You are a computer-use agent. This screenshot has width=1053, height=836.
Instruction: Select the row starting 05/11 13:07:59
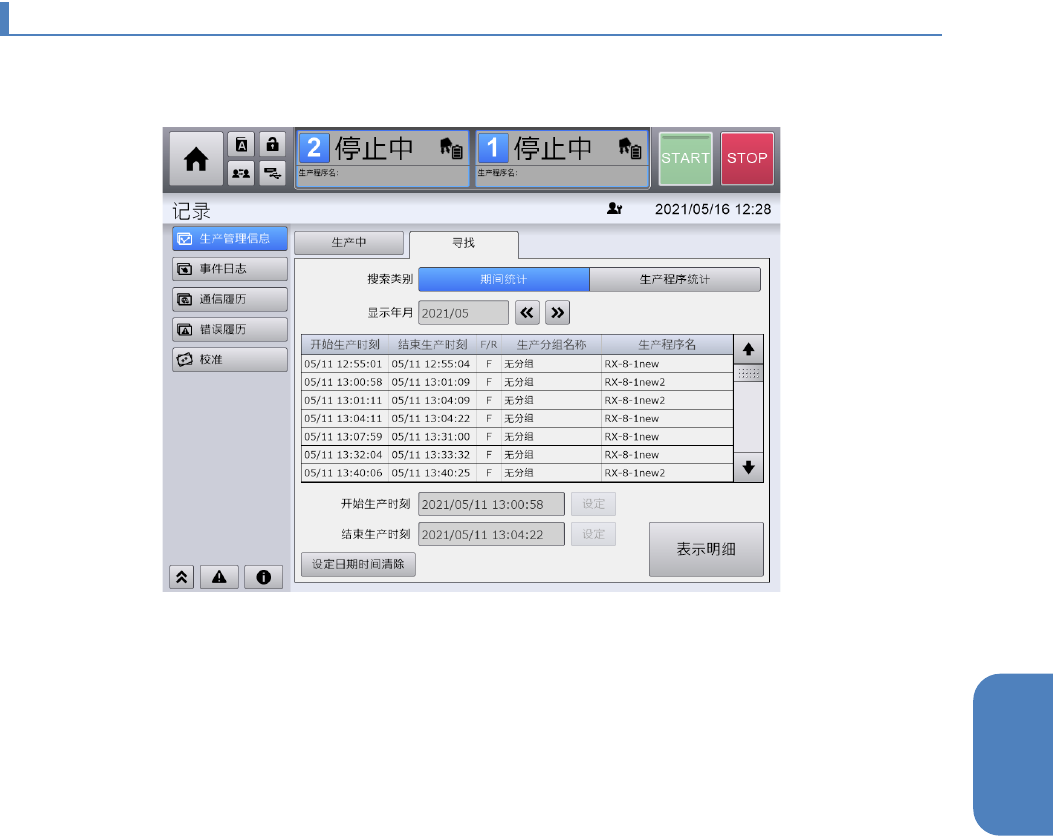tap(517, 436)
